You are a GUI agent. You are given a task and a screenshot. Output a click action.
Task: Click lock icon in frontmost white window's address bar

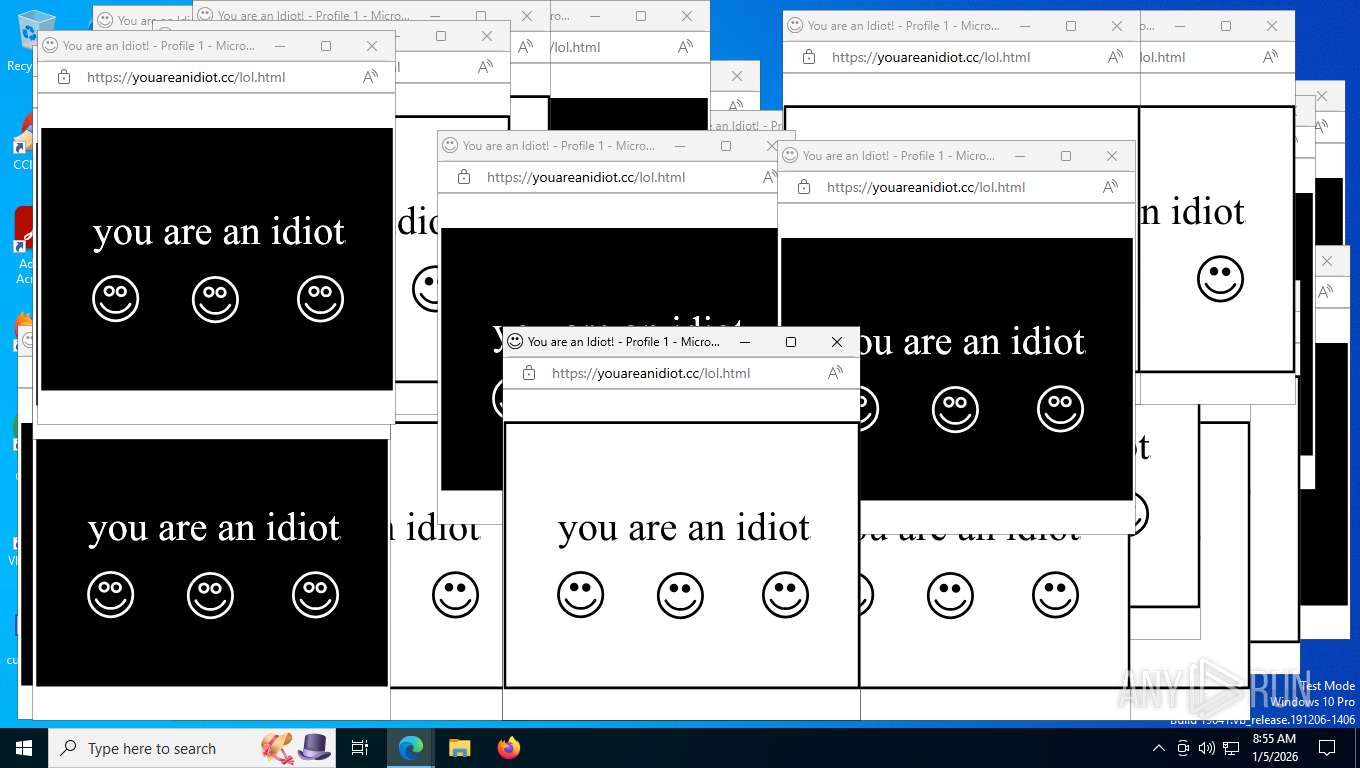[x=529, y=373]
